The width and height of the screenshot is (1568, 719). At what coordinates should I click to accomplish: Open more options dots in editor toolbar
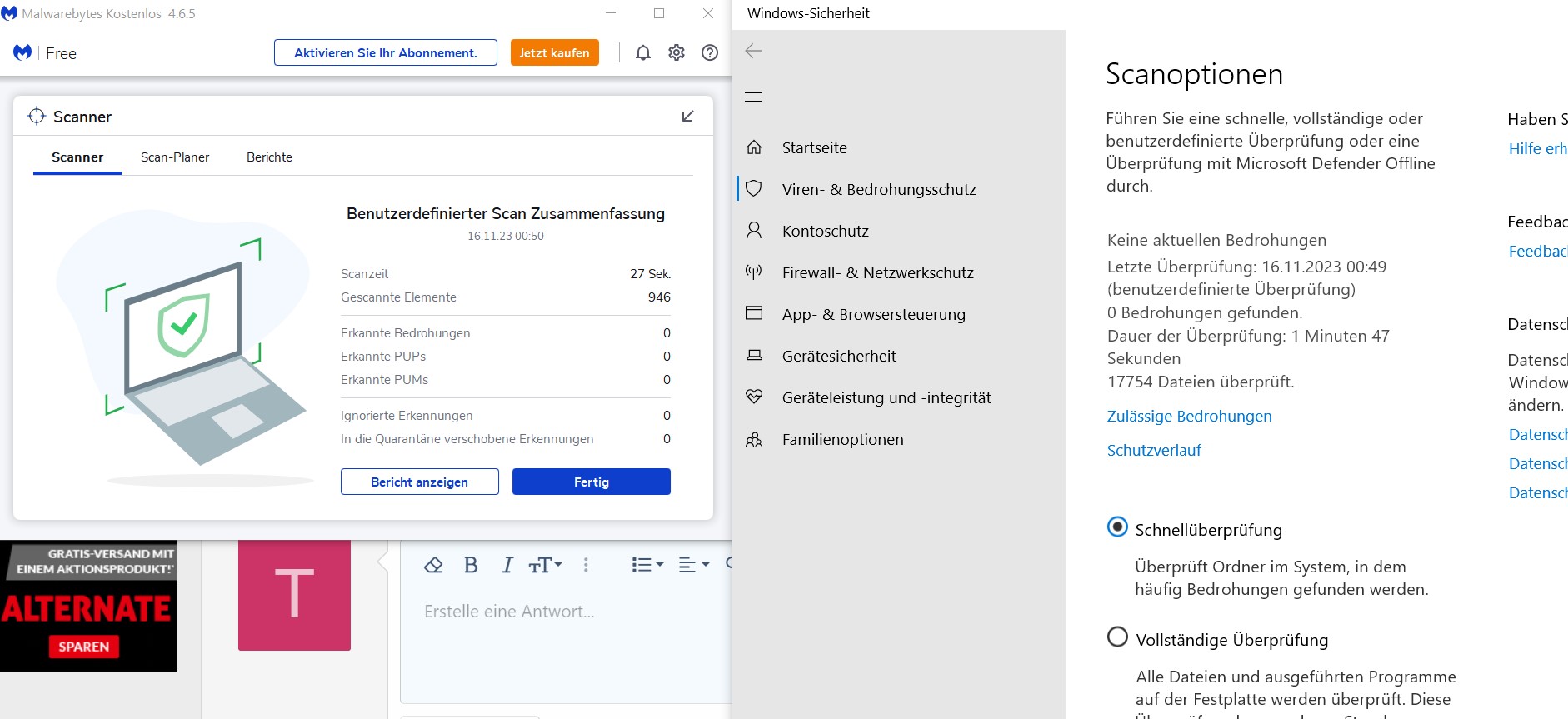click(586, 565)
